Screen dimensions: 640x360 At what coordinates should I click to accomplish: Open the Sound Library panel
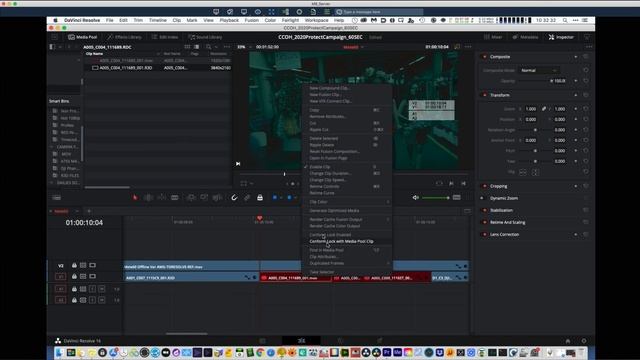[x=205, y=37]
